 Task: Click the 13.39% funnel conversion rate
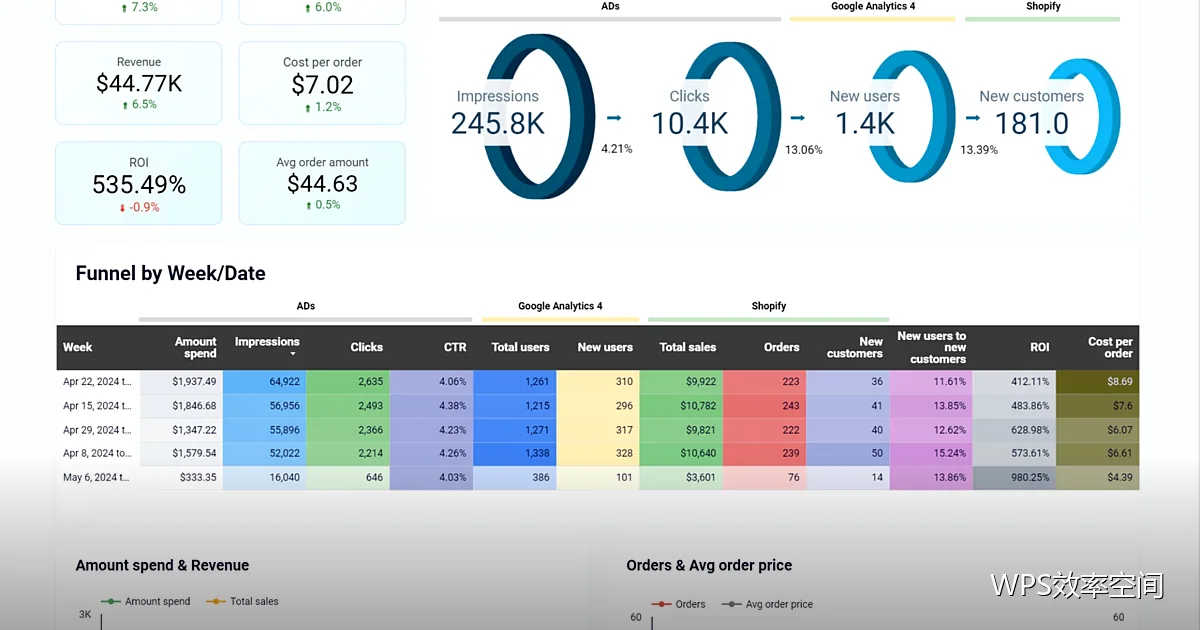979,150
